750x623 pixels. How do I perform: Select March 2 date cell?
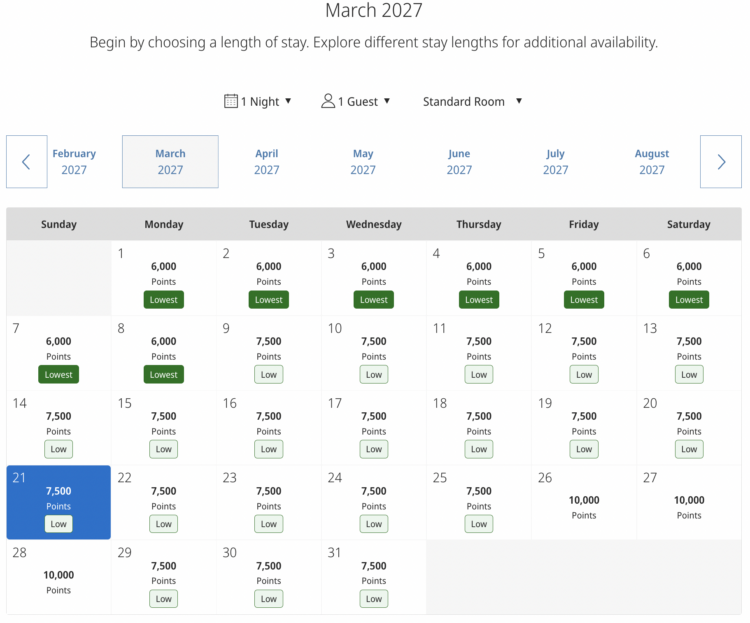pos(269,278)
